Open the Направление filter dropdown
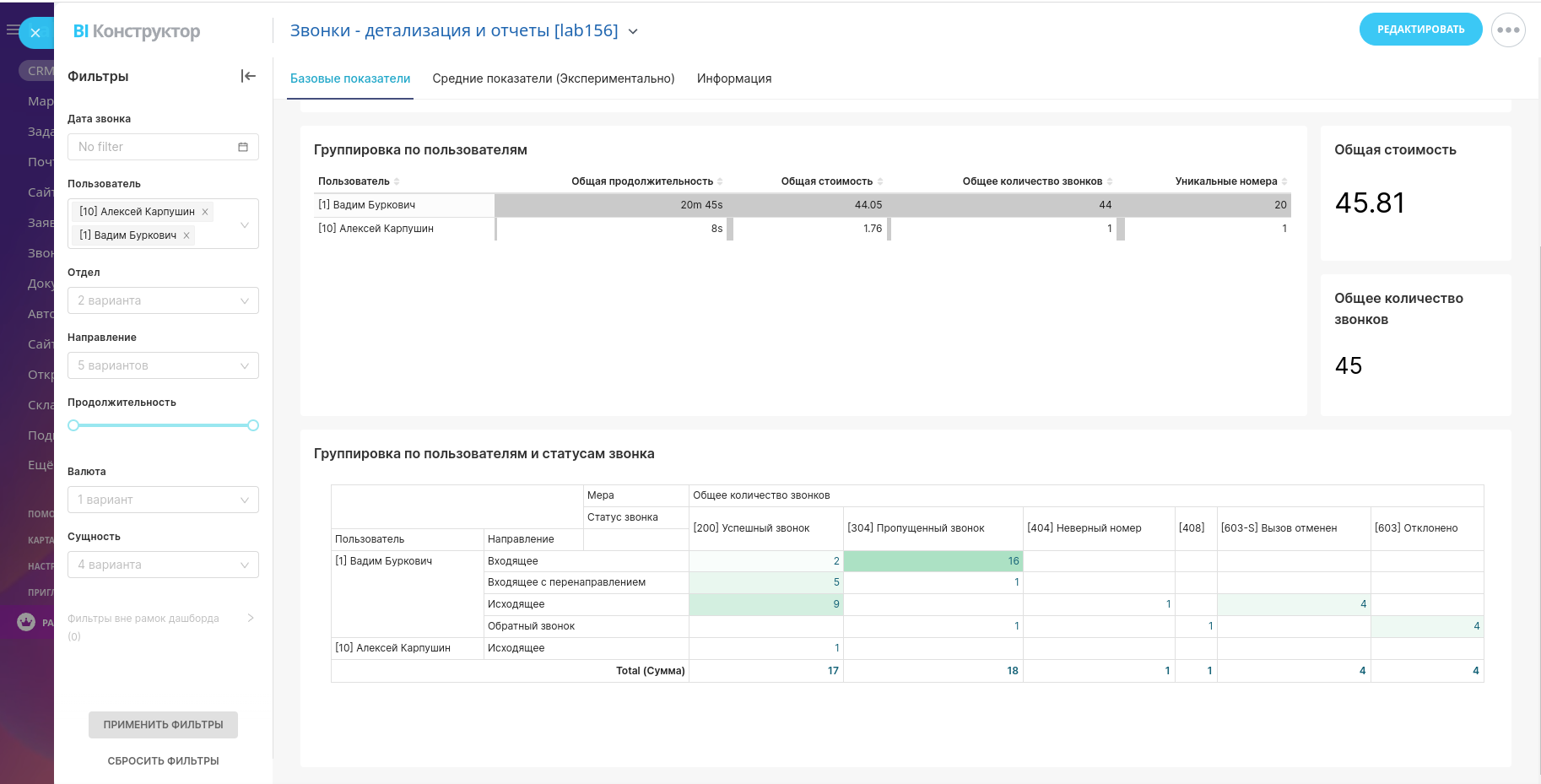Viewport: 1541px width, 784px height. point(163,365)
